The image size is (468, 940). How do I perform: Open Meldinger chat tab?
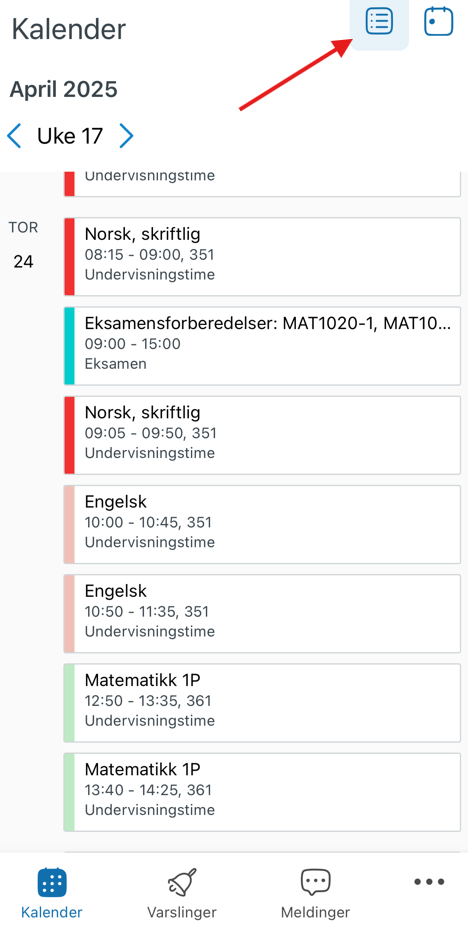click(315, 894)
